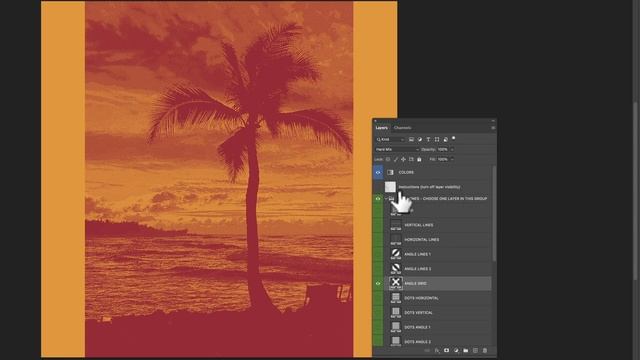
Task: Create new fill or adjustment layer
Action: click(456, 351)
